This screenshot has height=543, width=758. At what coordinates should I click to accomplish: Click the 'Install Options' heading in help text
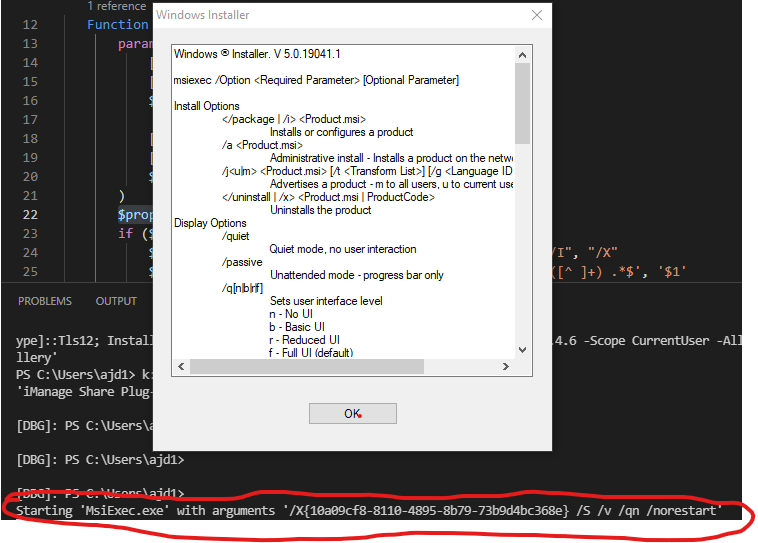206,106
